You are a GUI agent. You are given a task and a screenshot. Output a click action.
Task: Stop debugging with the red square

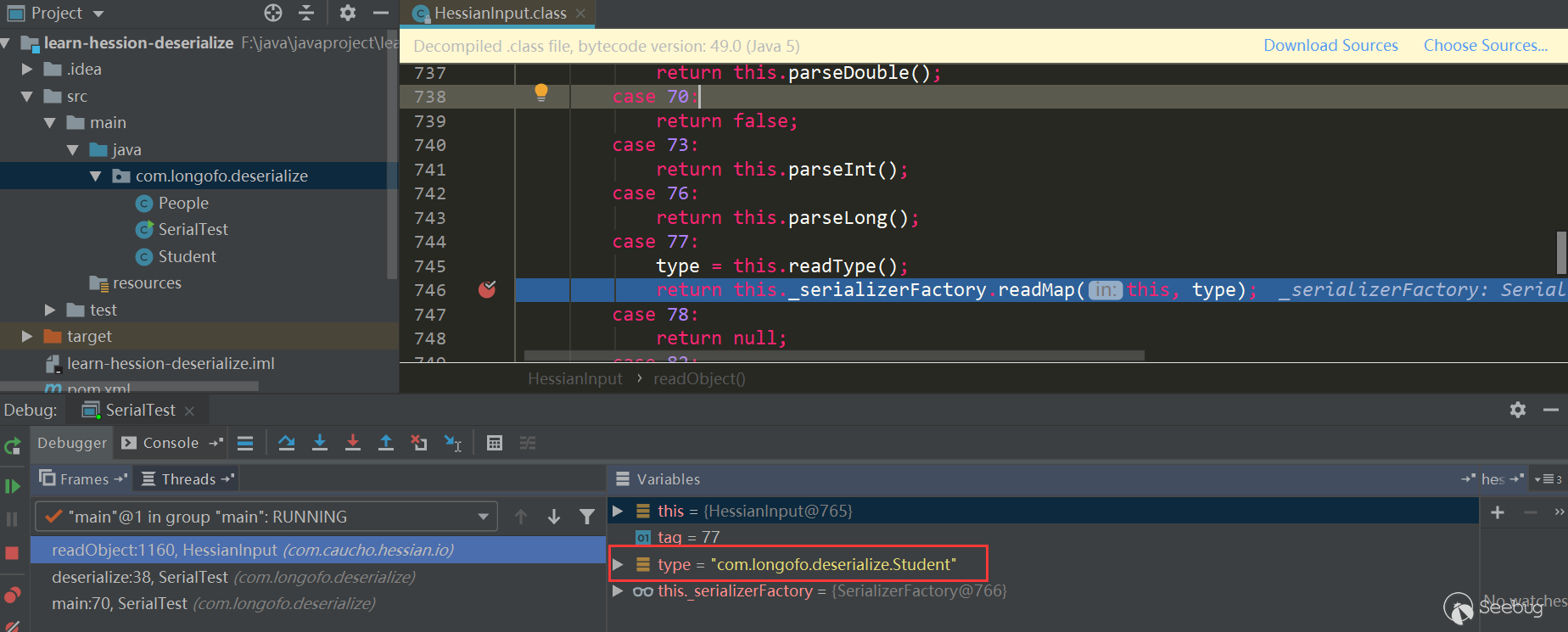pyautogui.click(x=12, y=553)
